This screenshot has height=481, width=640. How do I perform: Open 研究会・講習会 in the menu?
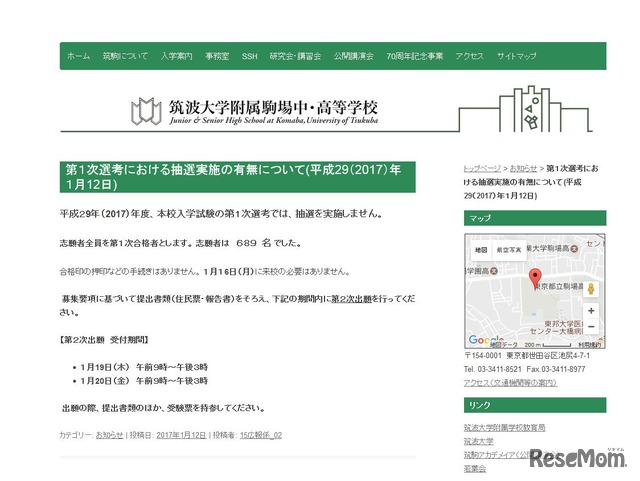click(295, 56)
